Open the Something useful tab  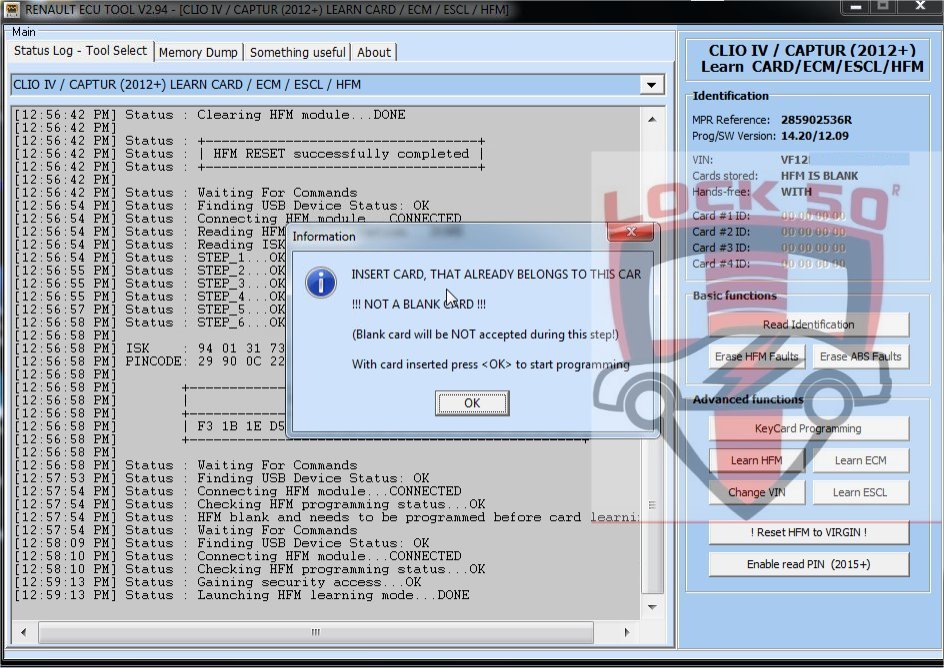click(x=298, y=52)
